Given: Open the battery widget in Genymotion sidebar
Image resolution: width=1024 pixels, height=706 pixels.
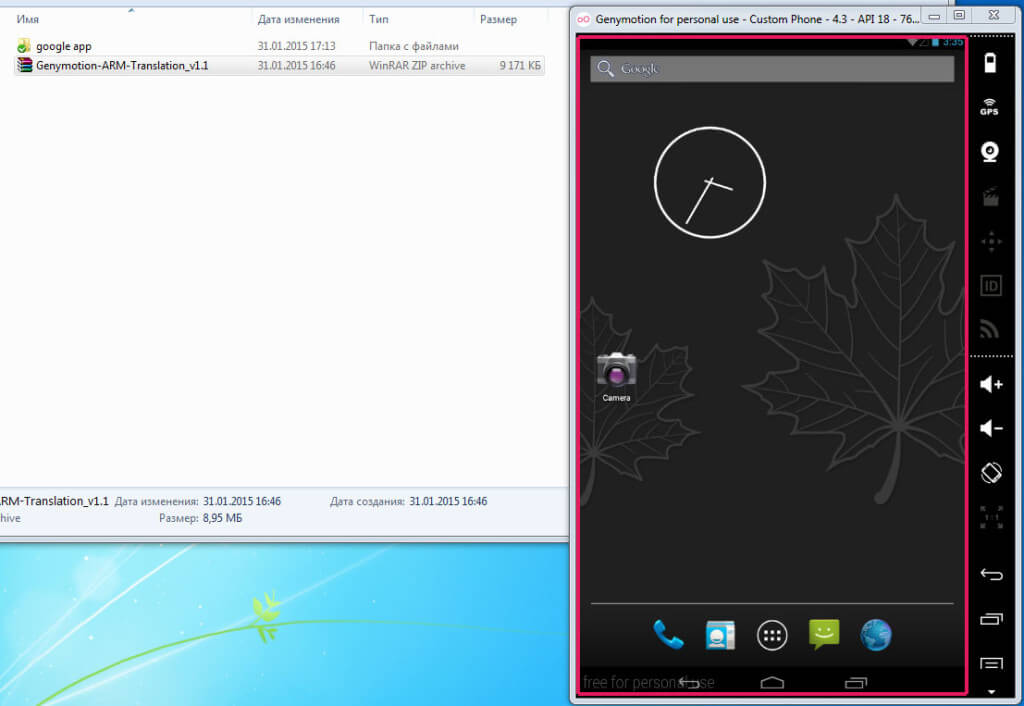Looking at the screenshot, I should 990,63.
